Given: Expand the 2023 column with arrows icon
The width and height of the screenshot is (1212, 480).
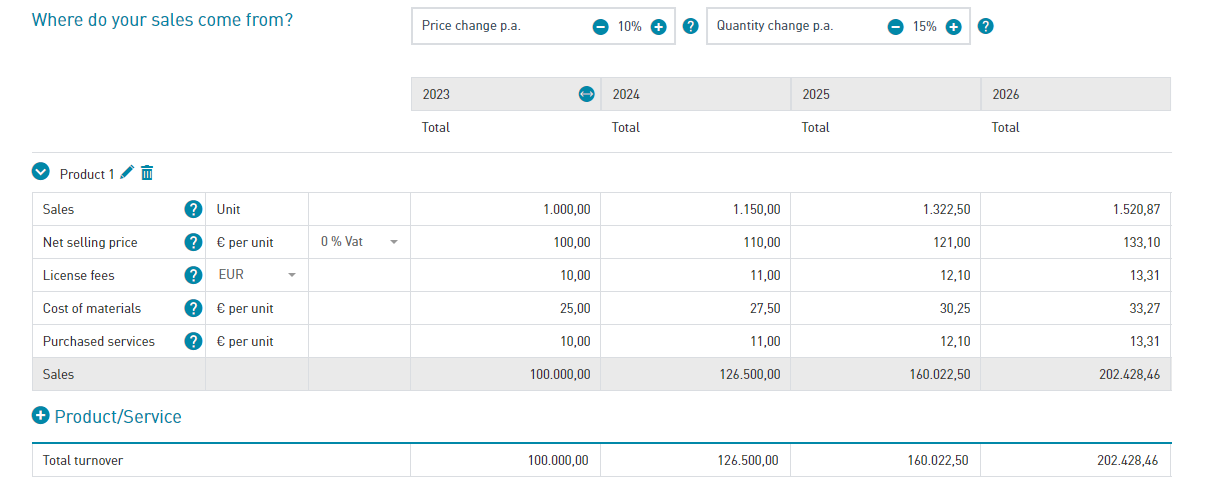Looking at the screenshot, I should point(586,94).
